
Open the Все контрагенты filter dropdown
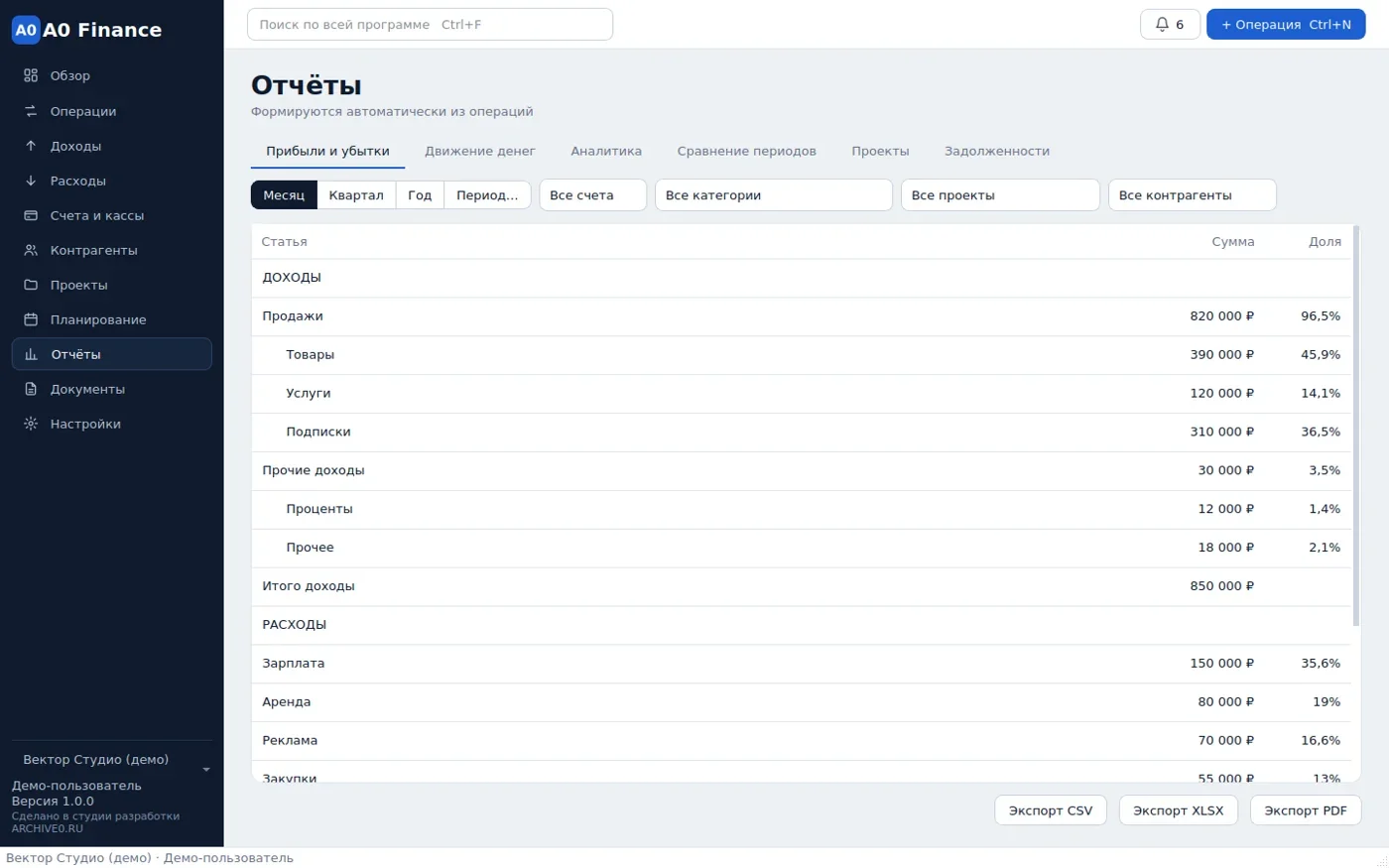[x=1193, y=195]
